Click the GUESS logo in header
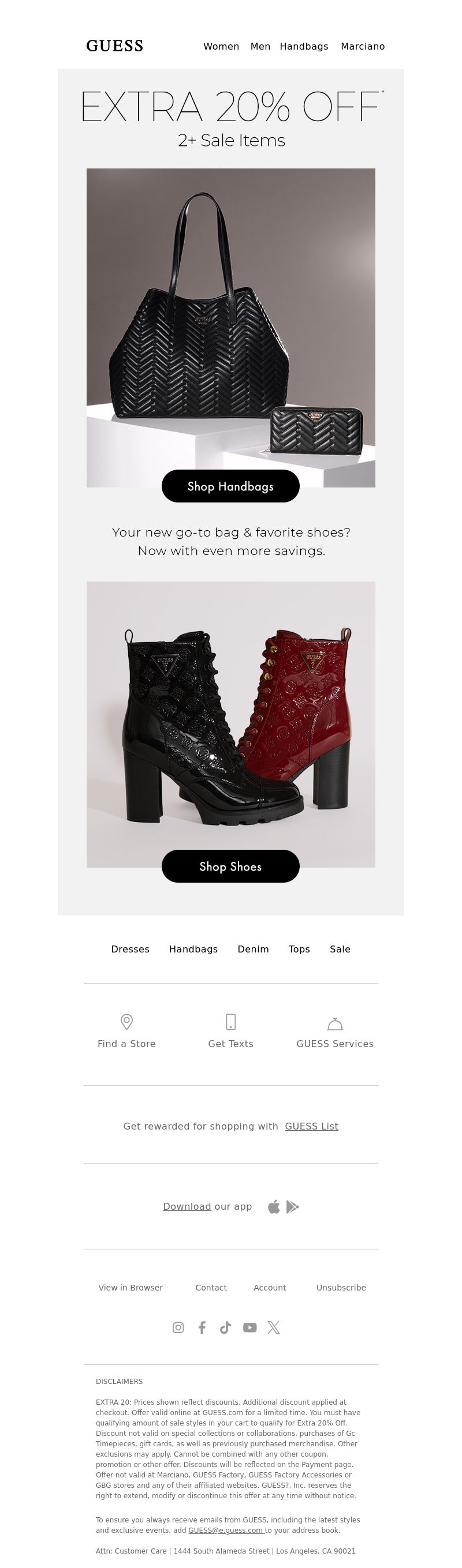 pyautogui.click(x=114, y=46)
